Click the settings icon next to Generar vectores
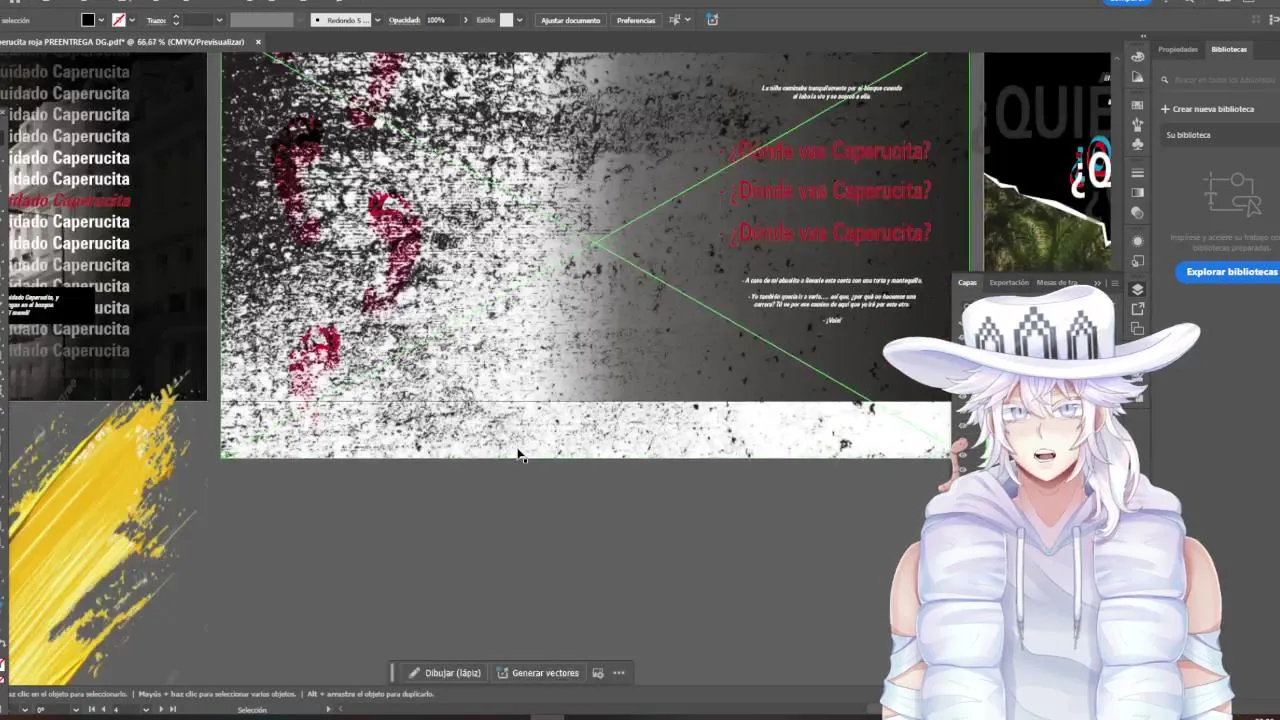 pos(598,673)
